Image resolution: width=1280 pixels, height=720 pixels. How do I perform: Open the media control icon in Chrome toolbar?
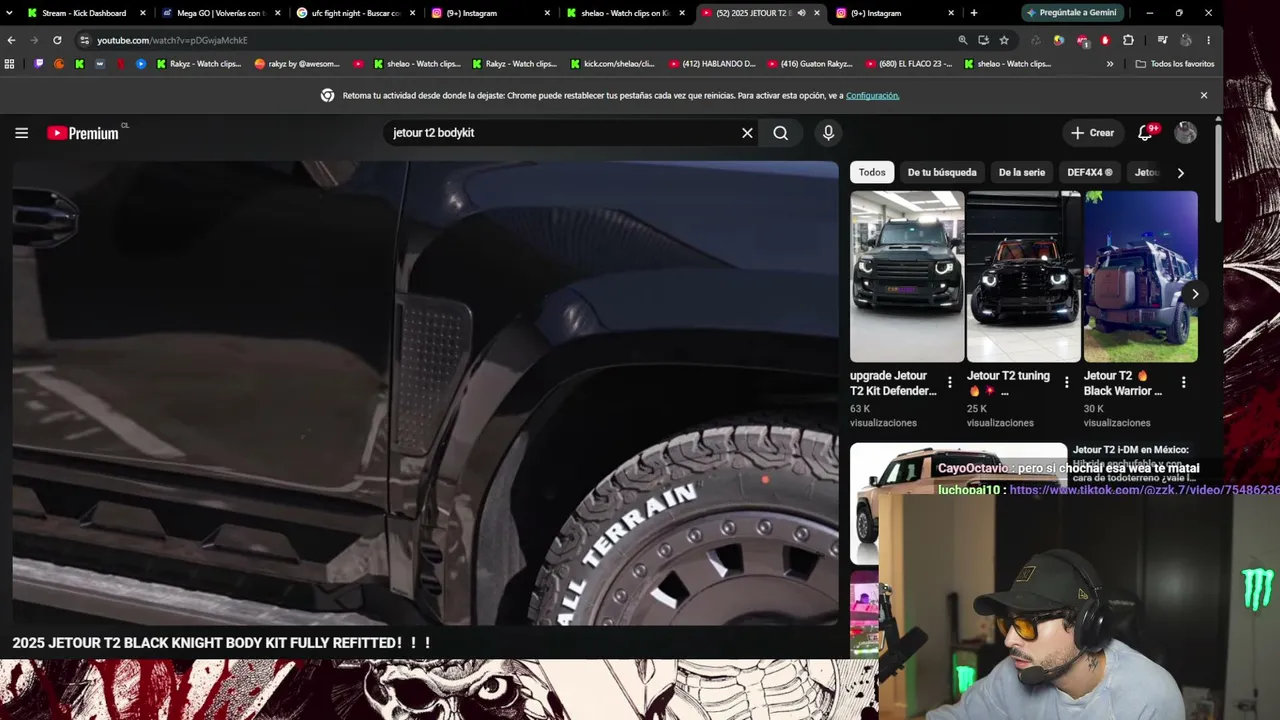[1162, 40]
